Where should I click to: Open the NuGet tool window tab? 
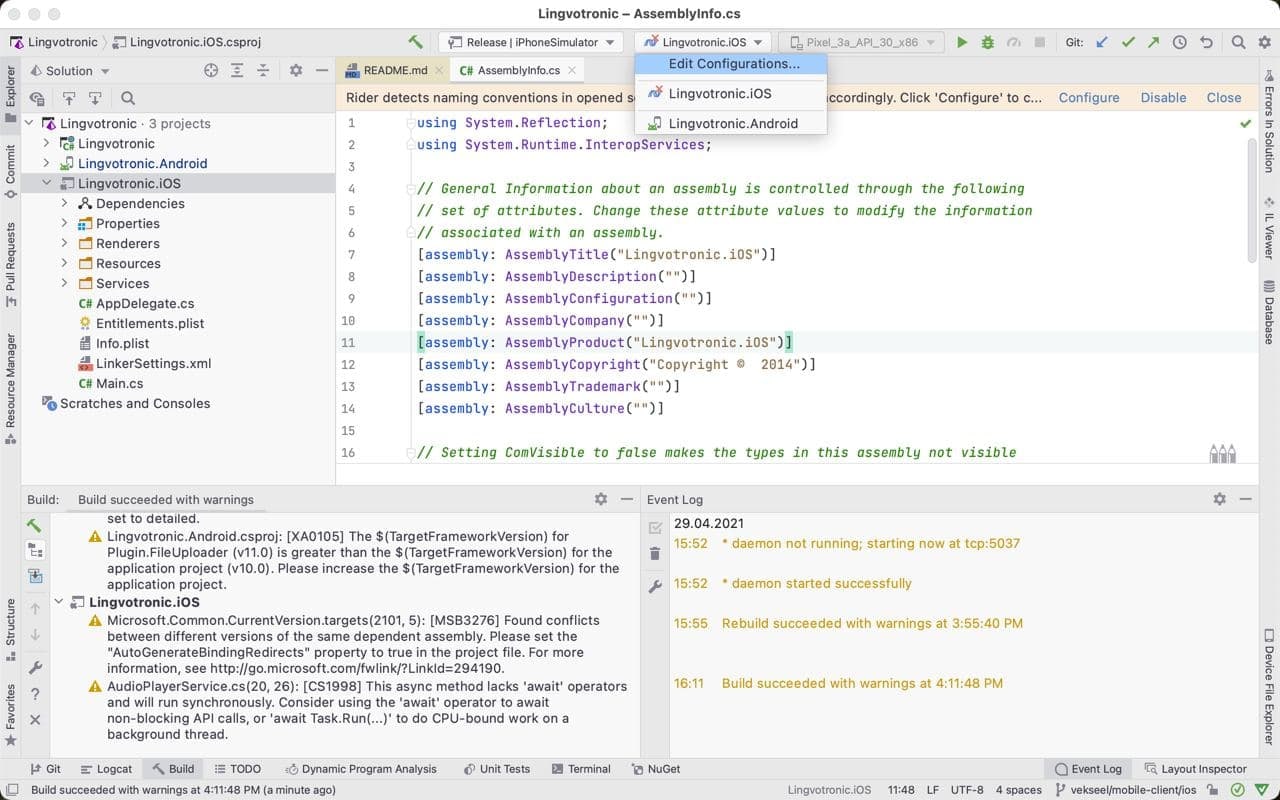655,769
